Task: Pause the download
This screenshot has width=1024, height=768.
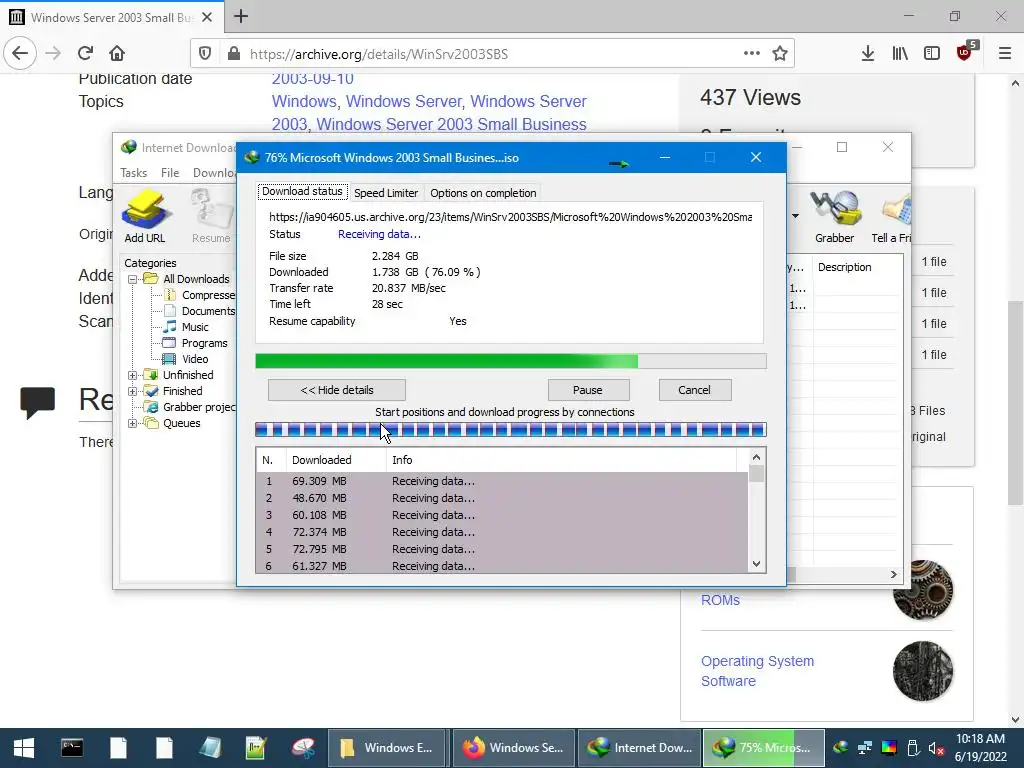Action: click(x=588, y=390)
